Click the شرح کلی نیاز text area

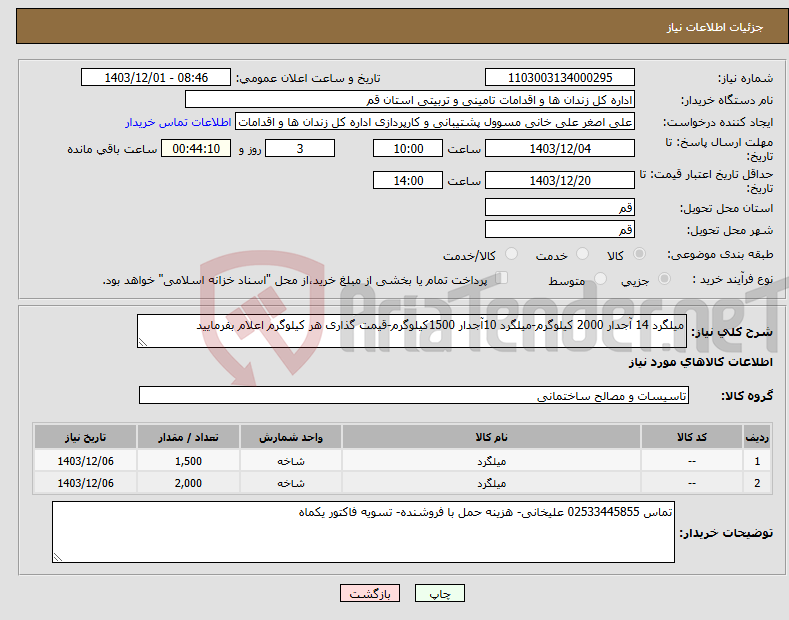tap(412, 331)
